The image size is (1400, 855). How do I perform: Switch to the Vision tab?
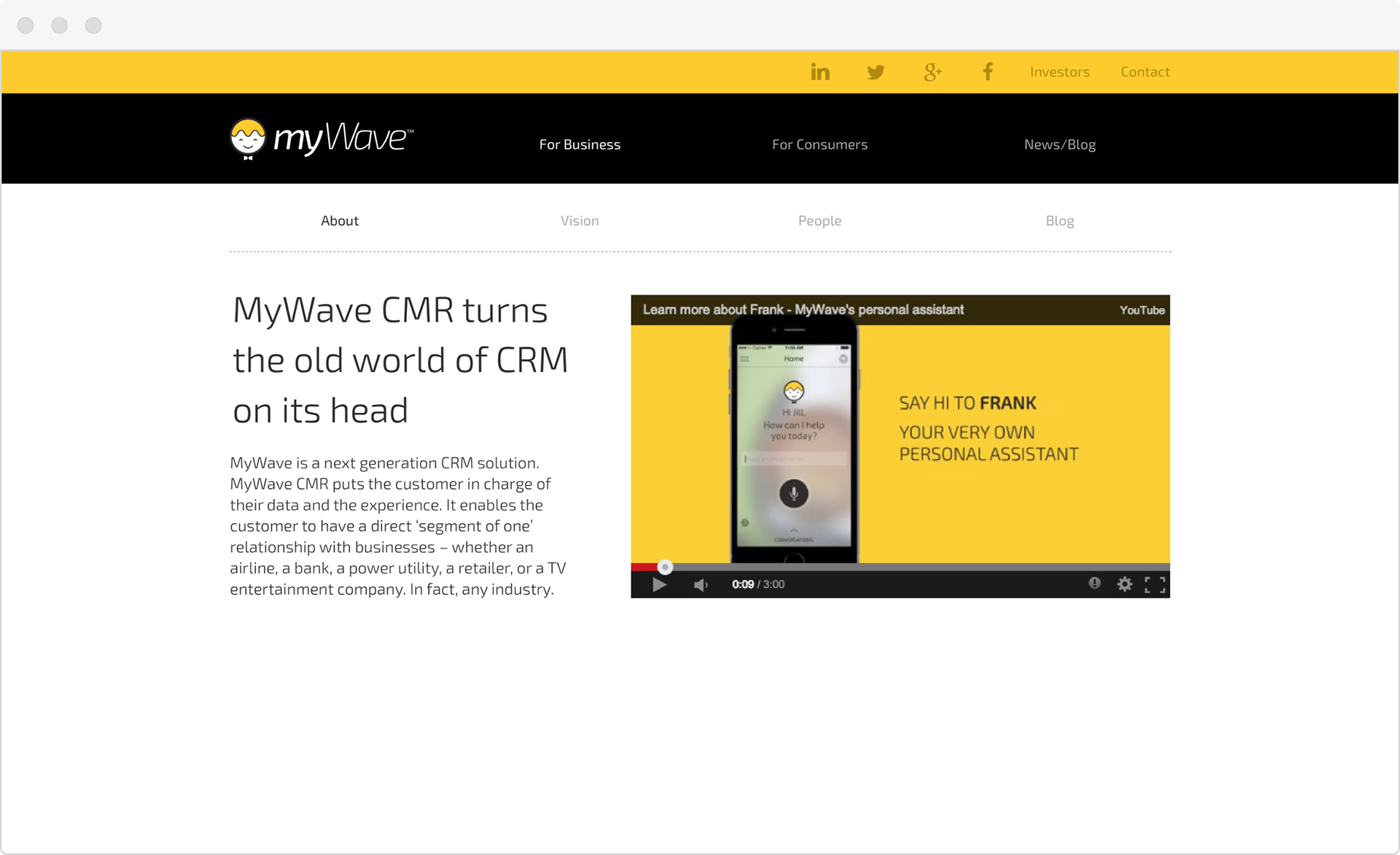580,220
